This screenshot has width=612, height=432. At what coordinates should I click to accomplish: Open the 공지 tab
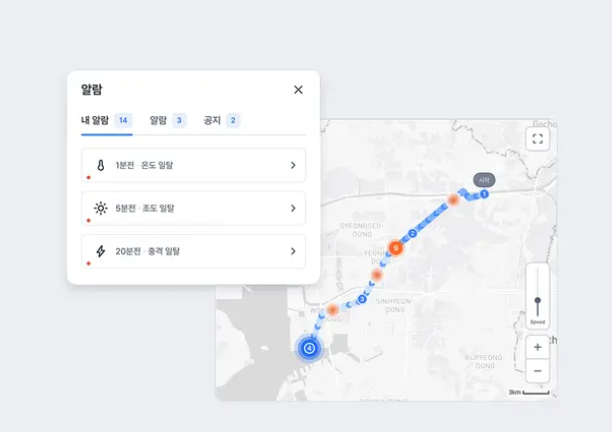[221, 121]
